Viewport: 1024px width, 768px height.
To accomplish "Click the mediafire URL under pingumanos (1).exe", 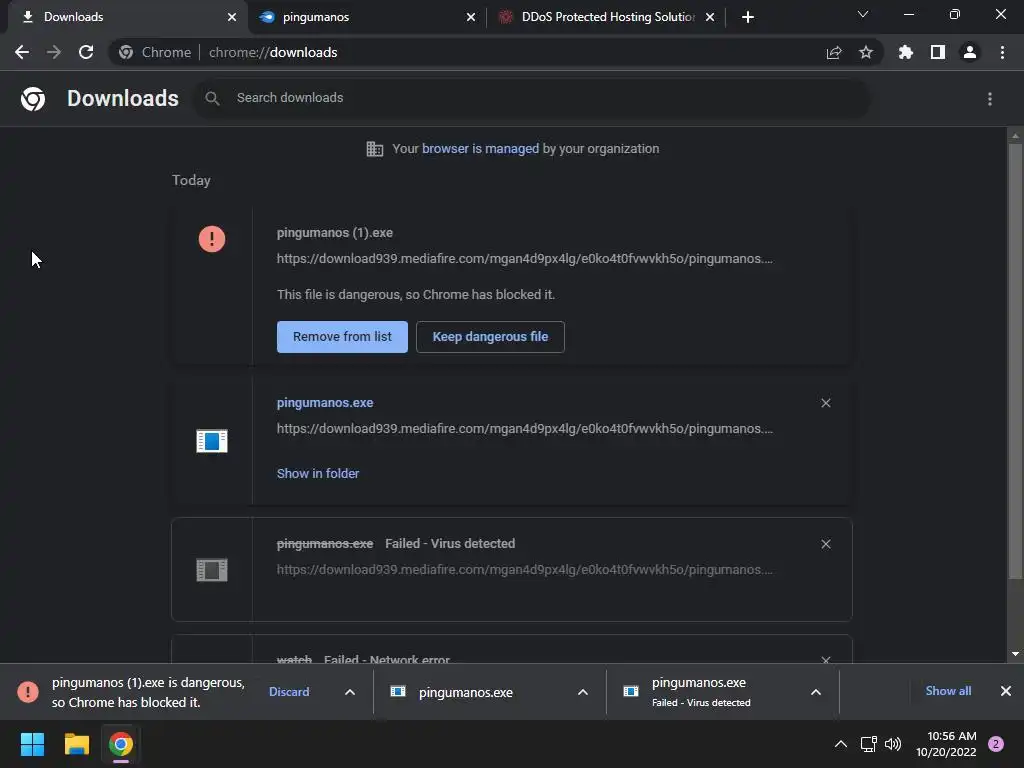I will click(524, 259).
